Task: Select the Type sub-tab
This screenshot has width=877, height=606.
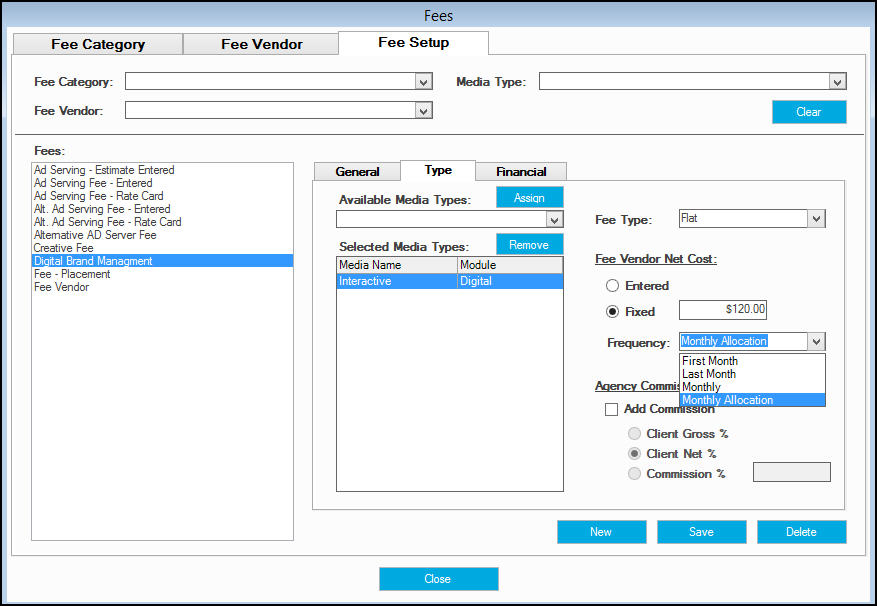Action: [x=438, y=170]
